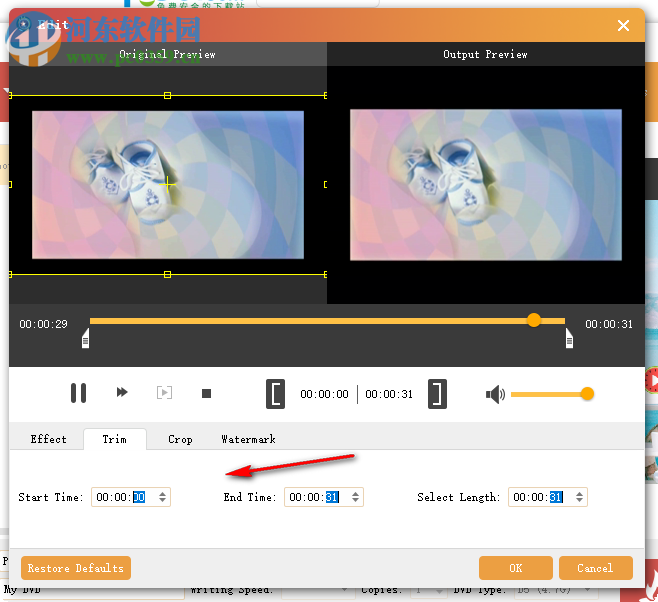Image resolution: width=658 pixels, height=602 pixels.
Task: Click the next frame step button
Action: point(164,393)
